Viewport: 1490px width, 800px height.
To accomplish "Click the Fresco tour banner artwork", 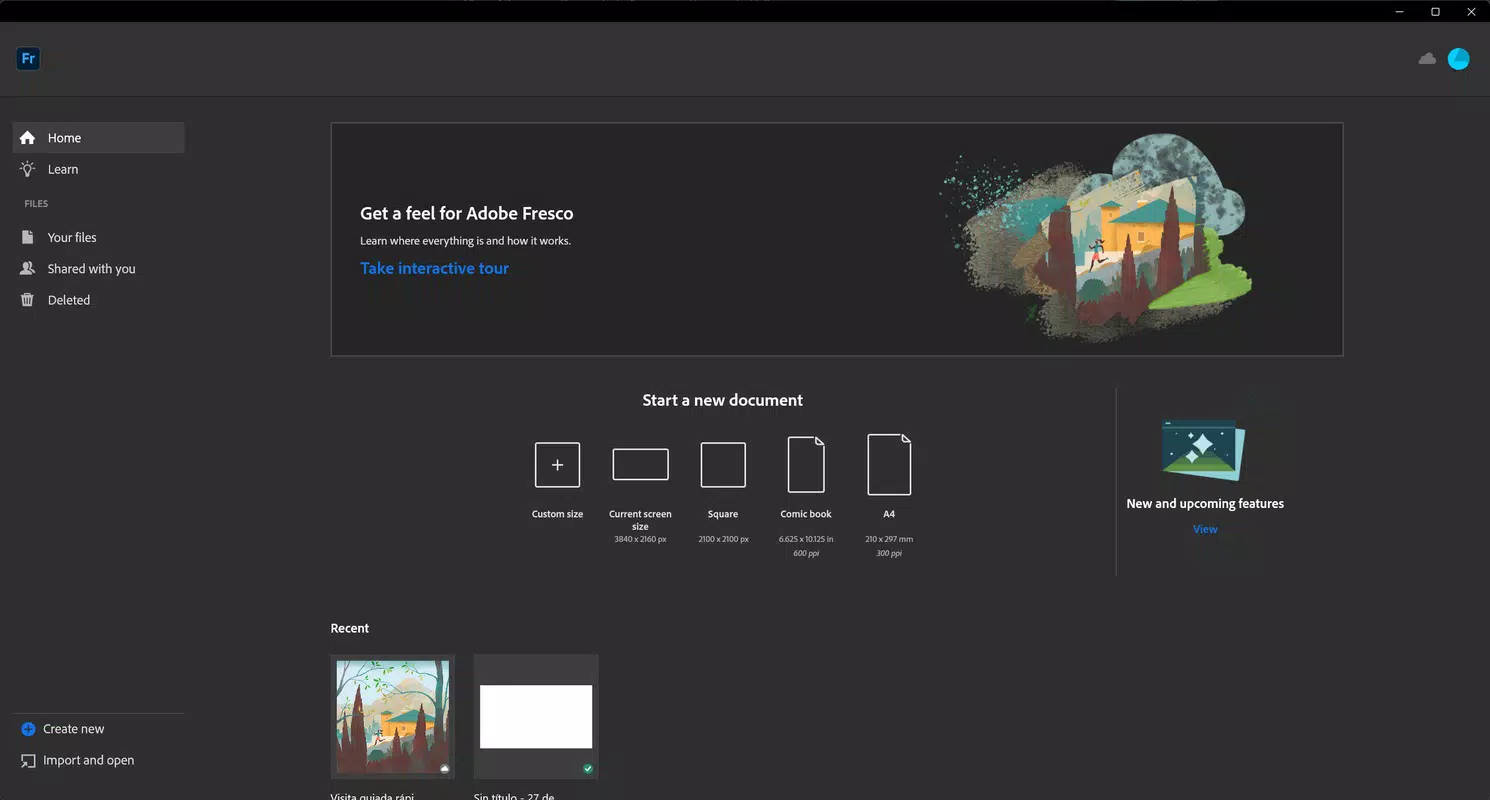I will 1096,238.
